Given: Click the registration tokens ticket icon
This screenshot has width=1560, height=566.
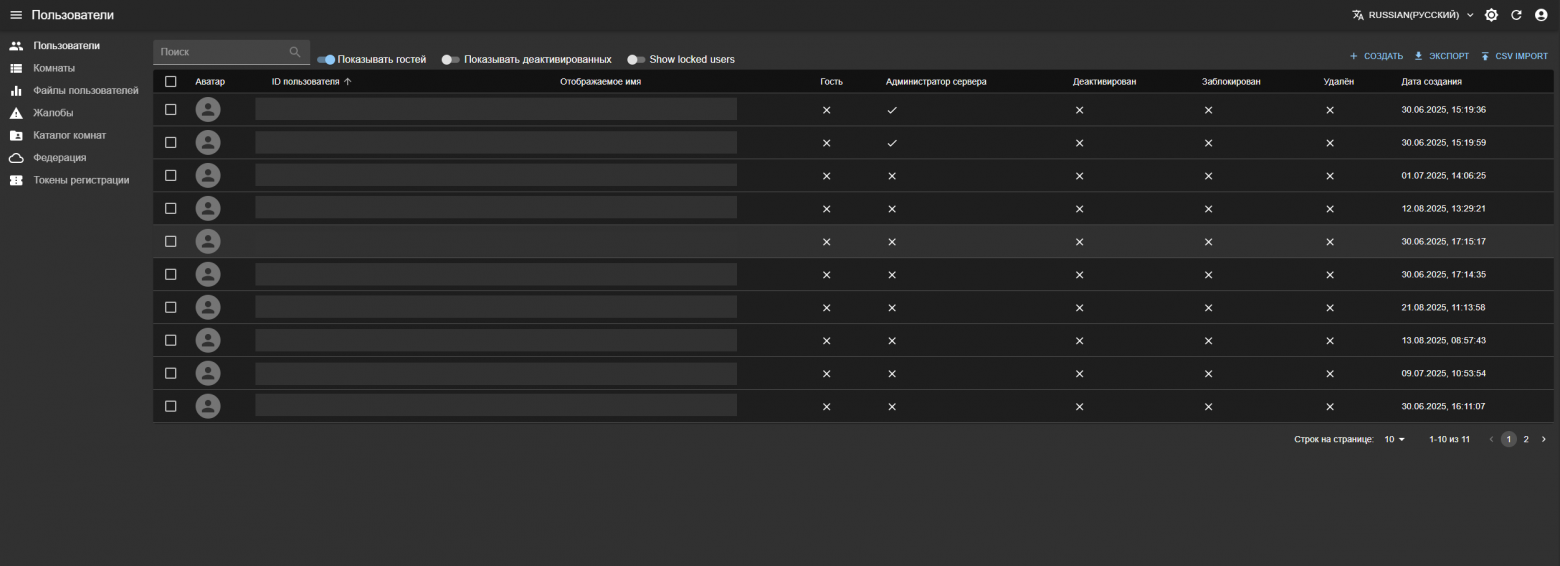Looking at the screenshot, I should pyautogui.click(x=16, y=180).
